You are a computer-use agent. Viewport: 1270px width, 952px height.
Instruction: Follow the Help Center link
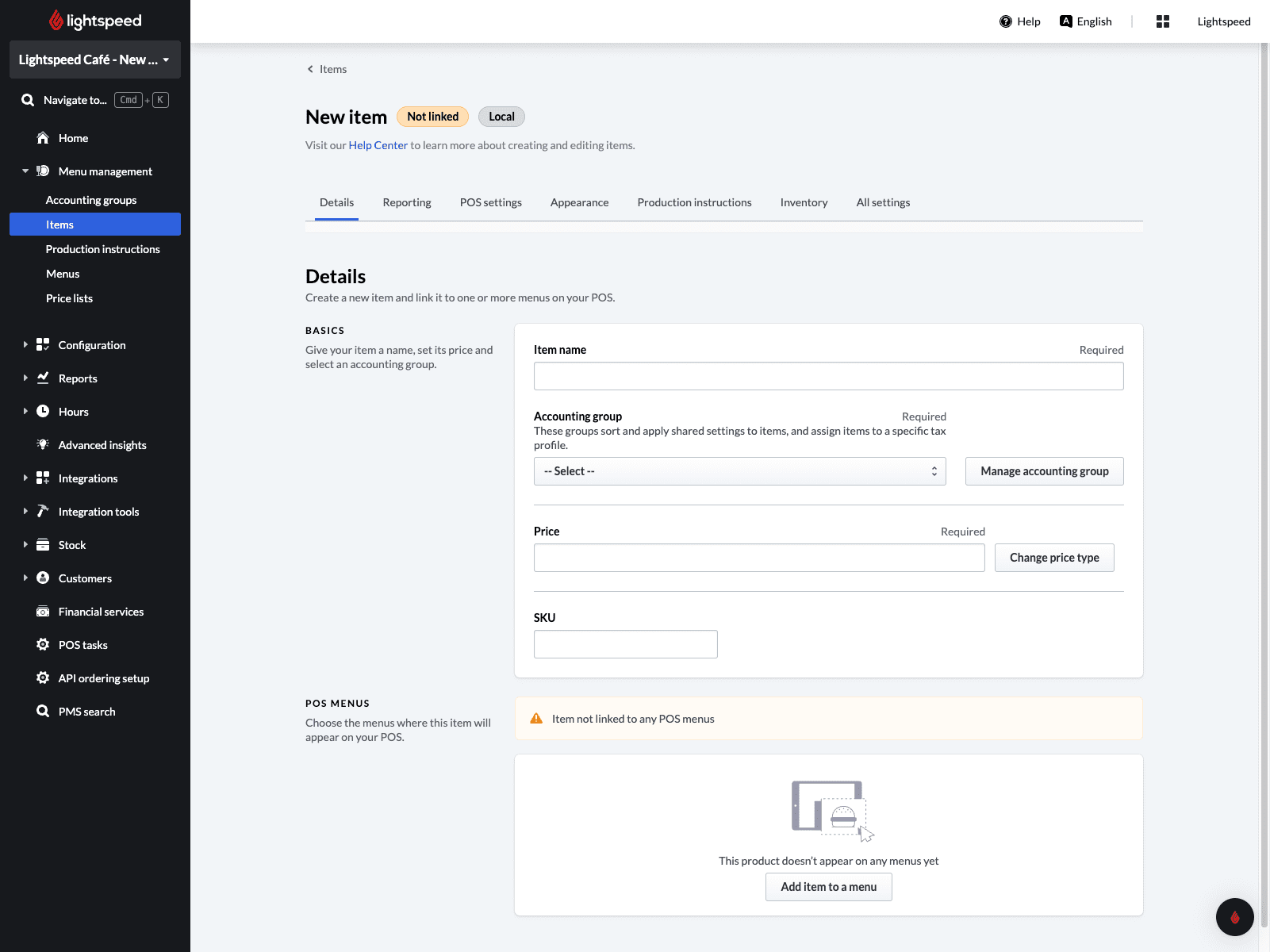click(x=378, y=145)
